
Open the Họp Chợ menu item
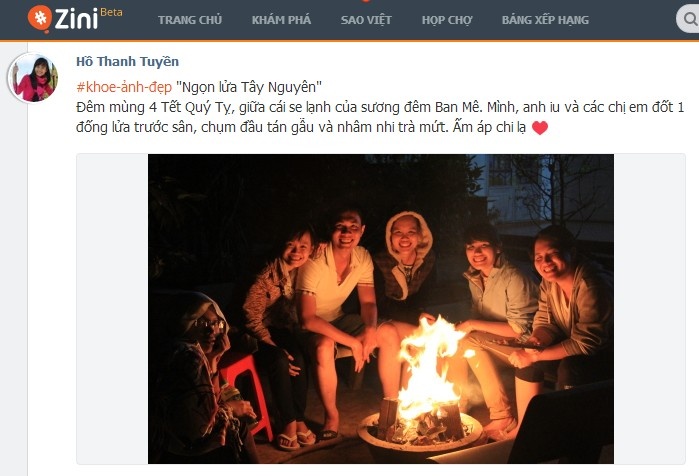pos(447,20)
